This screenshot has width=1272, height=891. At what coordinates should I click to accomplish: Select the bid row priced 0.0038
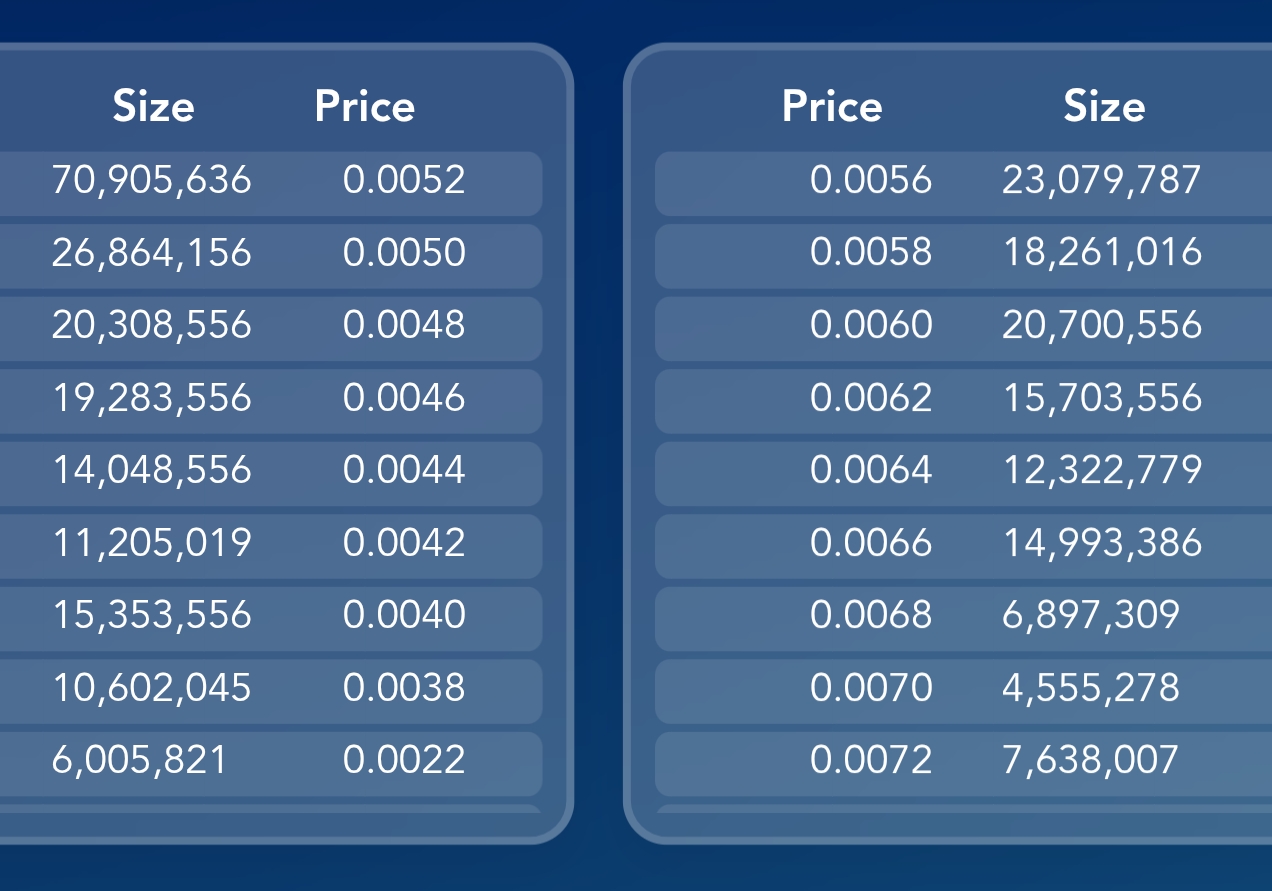(270, 691)
